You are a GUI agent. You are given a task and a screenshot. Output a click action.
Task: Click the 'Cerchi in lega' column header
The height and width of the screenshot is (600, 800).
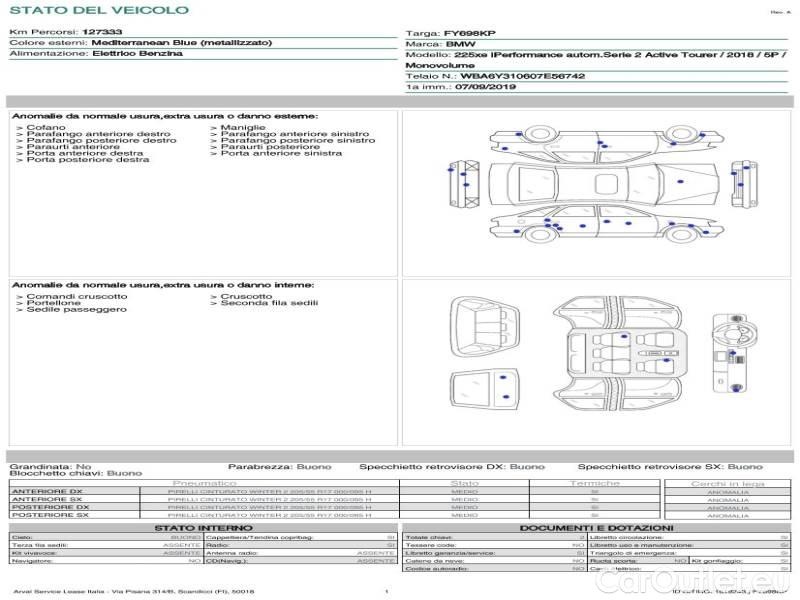(x=728, y=484)
